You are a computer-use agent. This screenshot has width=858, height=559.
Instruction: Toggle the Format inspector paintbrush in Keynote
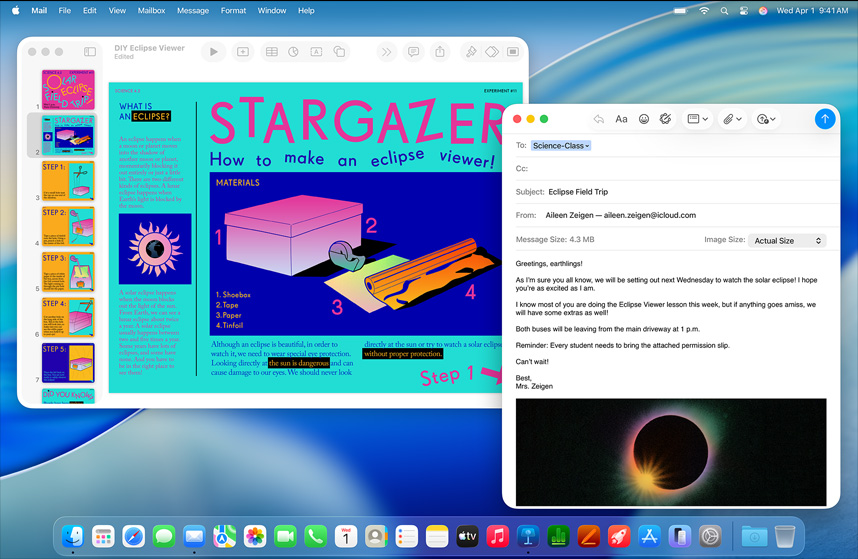tap(471, 52)
